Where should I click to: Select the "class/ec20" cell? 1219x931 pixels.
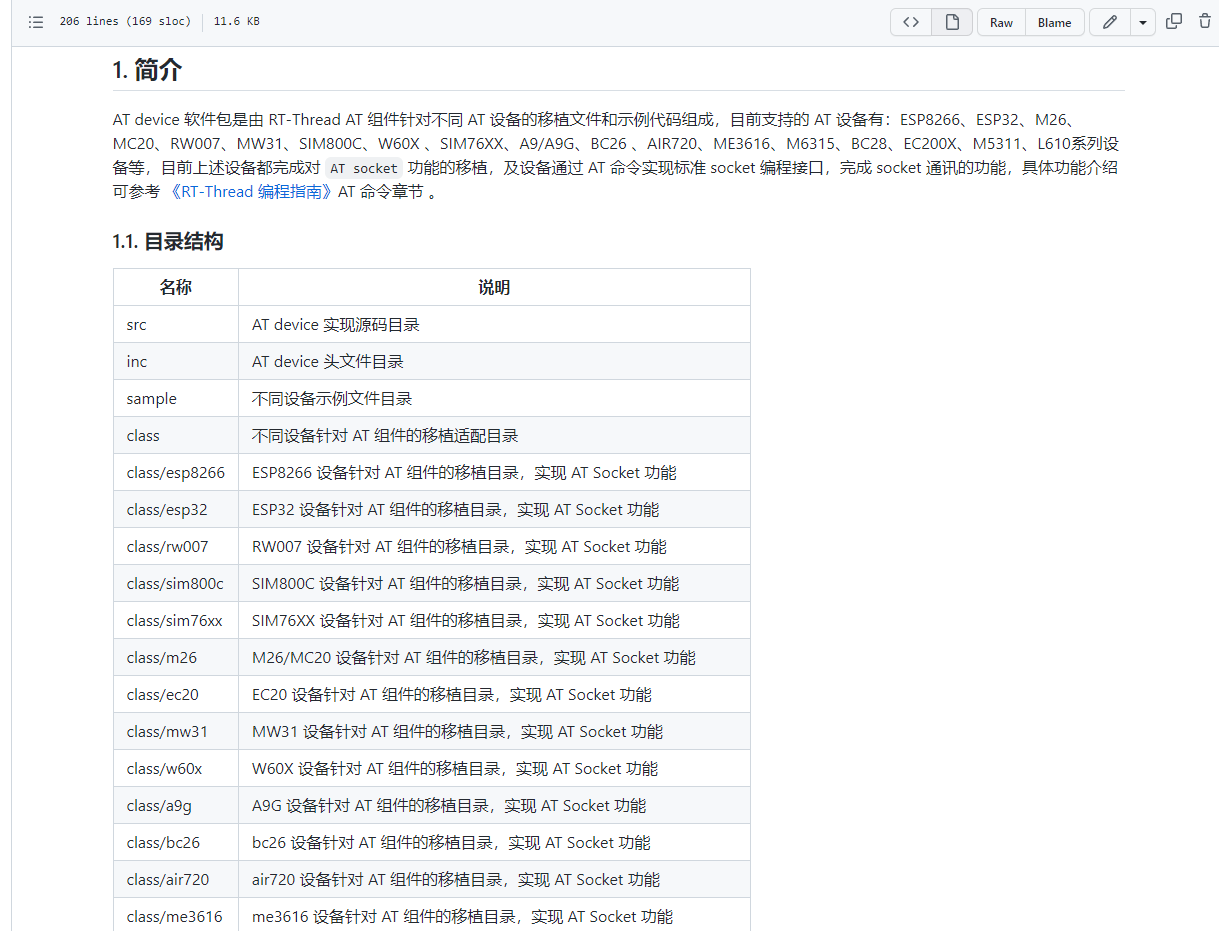point(176,694)
